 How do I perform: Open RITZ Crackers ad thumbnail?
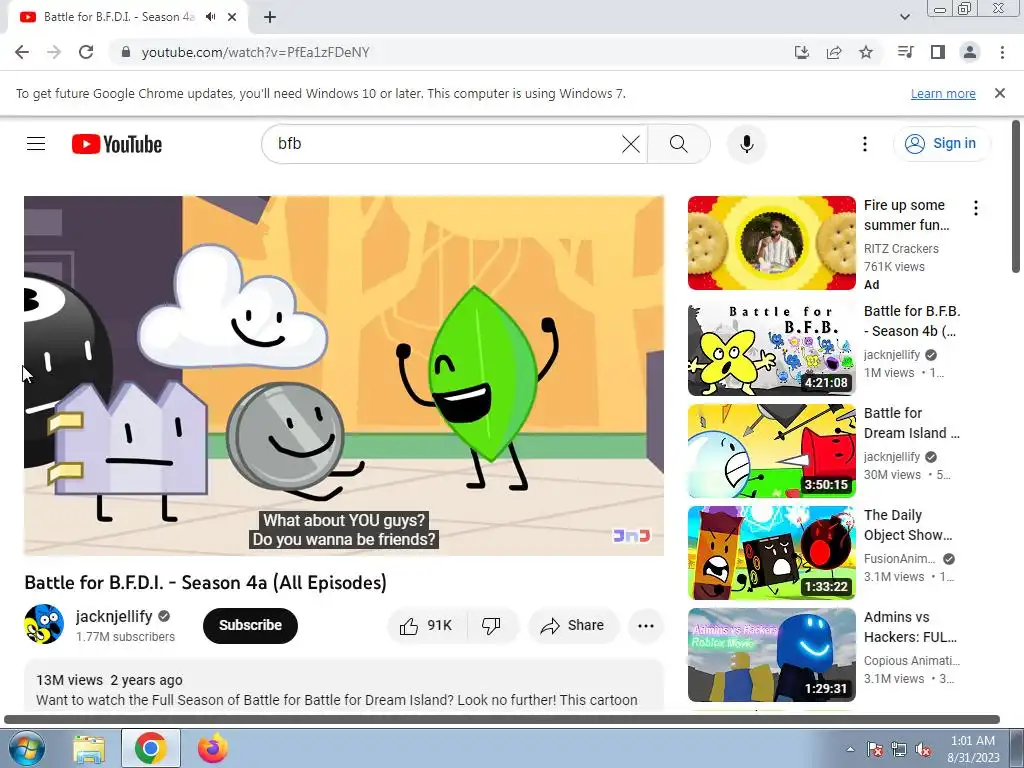[771, 243]
